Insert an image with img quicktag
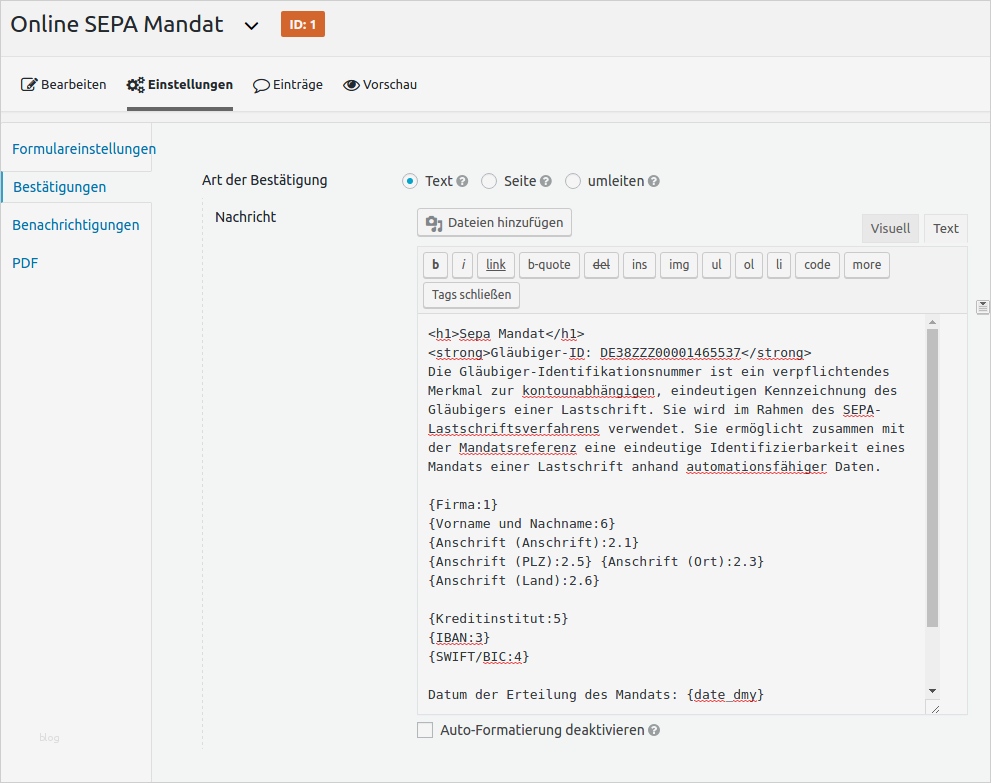This screenshot has height=783, width=991. click(679, 265)
